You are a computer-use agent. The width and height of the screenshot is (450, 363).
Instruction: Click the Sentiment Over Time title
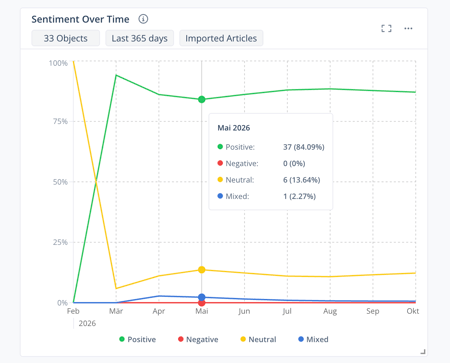[x=80, y=19]
